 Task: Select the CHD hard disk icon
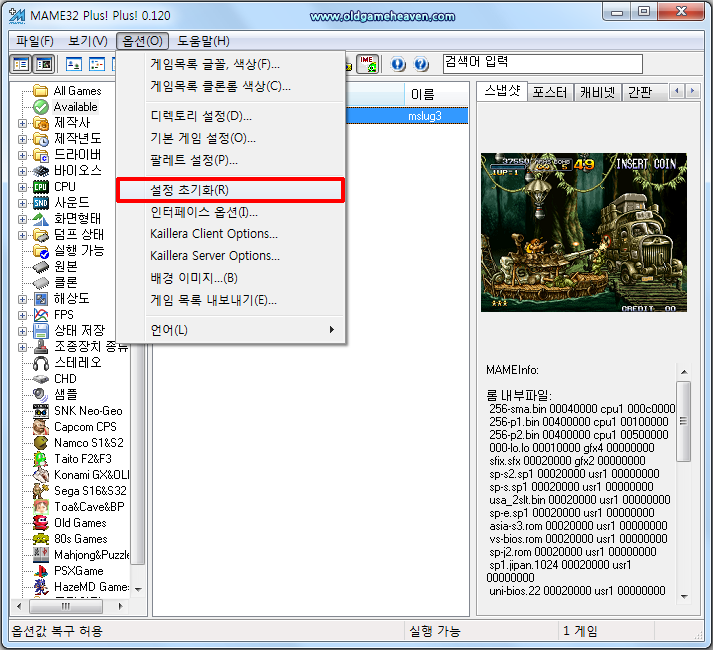(41, 379)
